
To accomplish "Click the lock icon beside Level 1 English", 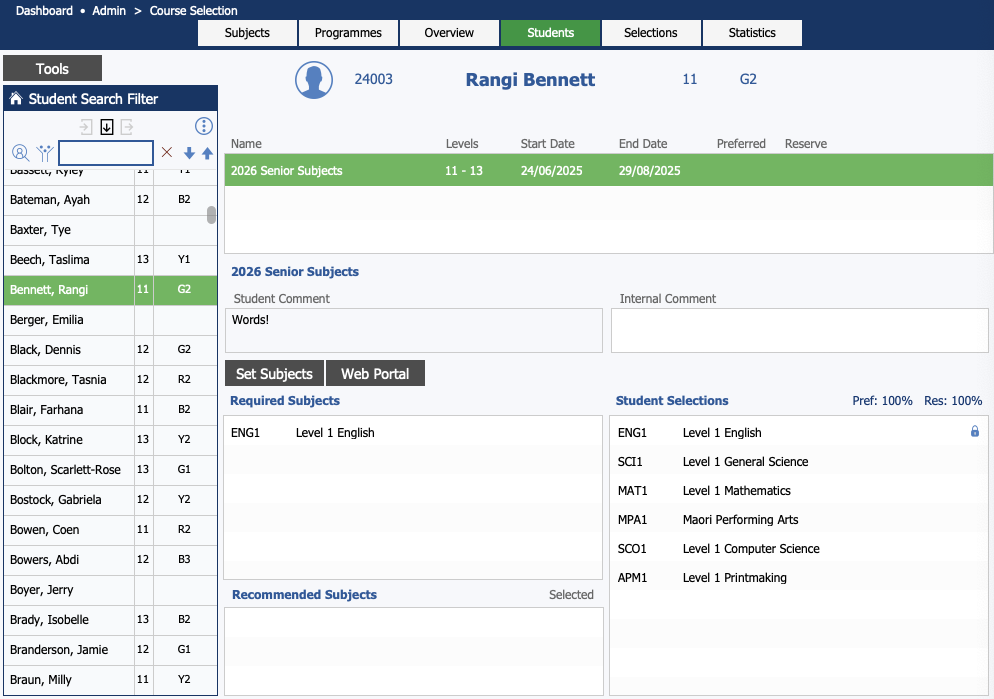I will 975,432.
